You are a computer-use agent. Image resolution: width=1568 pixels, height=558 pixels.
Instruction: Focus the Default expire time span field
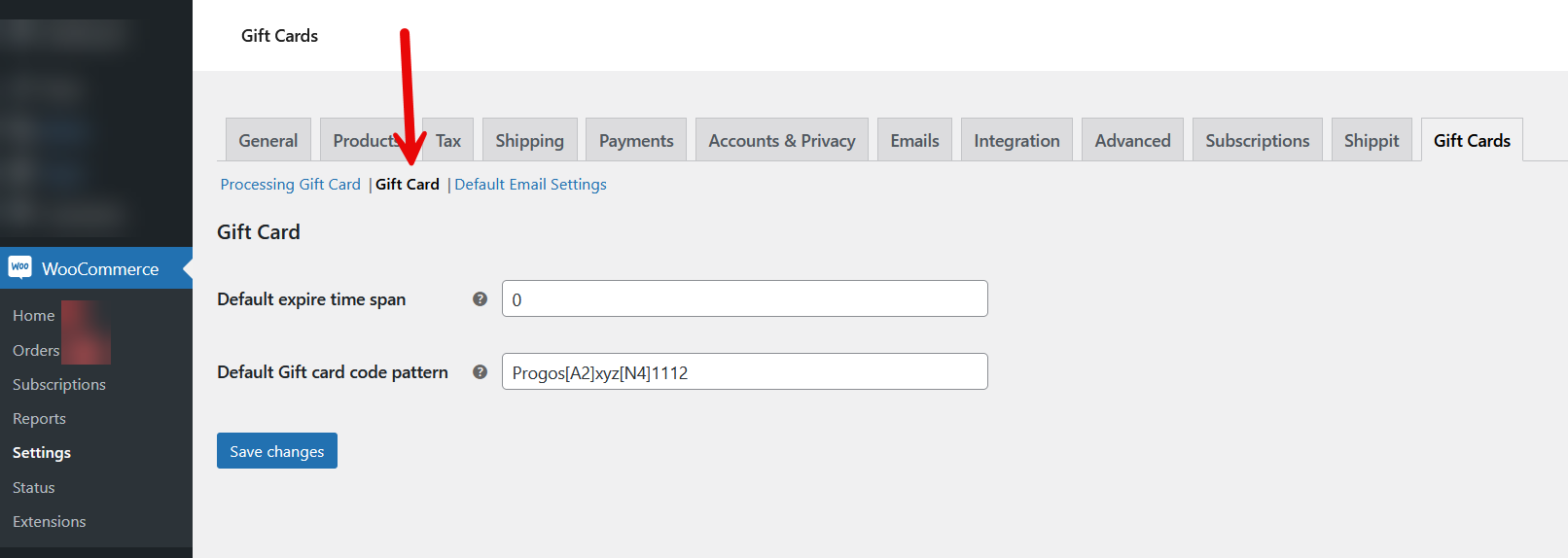pos(745,298)
